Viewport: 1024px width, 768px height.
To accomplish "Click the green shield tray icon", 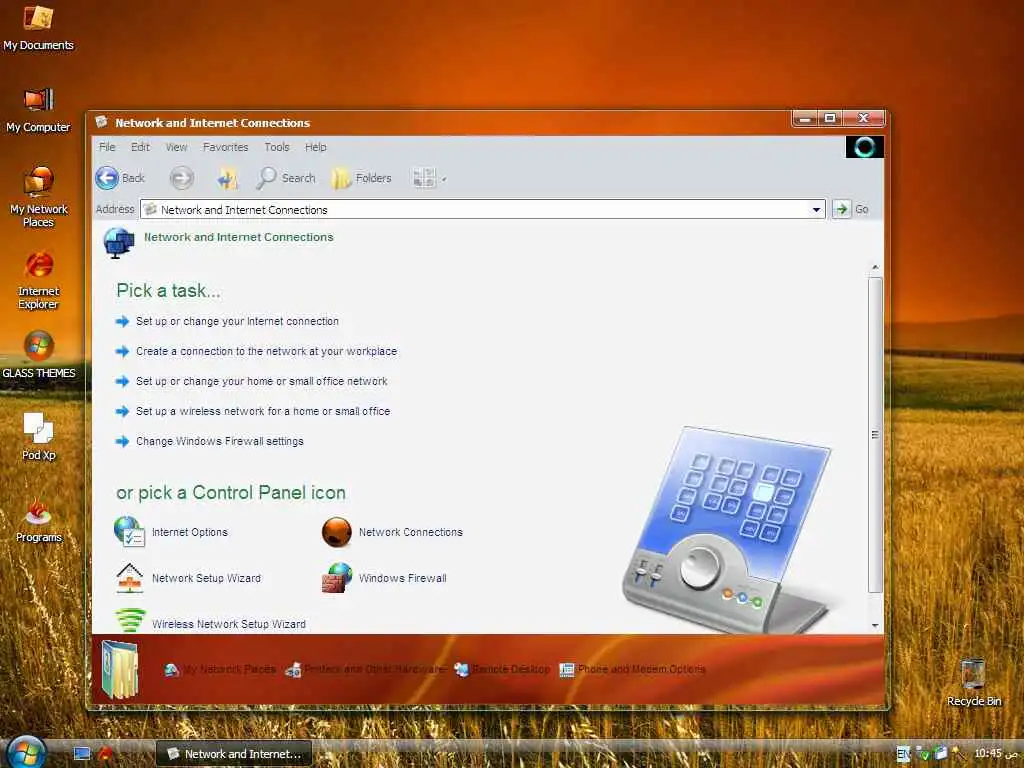I will (923, 754).
